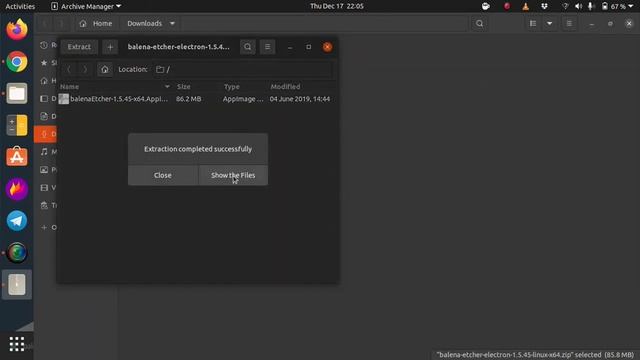The width and height of the screenshot is (640, 360).
Task: Sort by Modified column header
Action: (285, 87)
